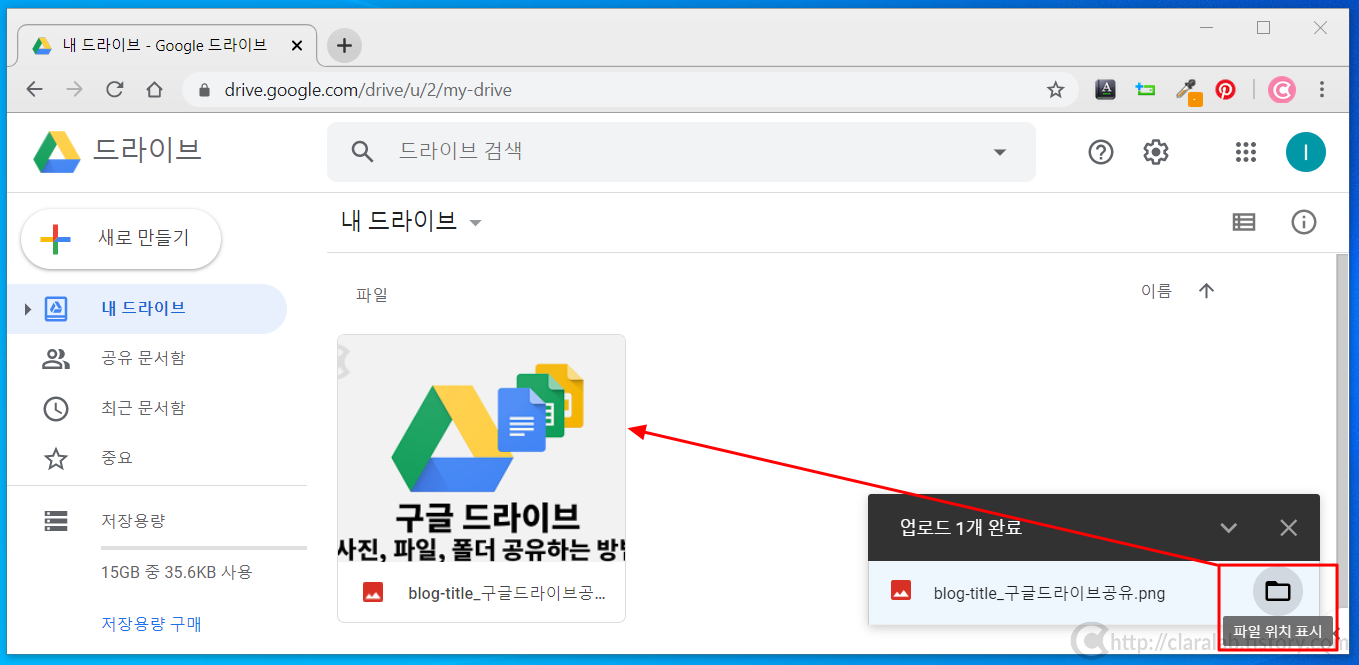This screenshot has width=1359, height=665.
Task: Expand the My Drive tree arrow in sidebar
Action: pos(28,309)
